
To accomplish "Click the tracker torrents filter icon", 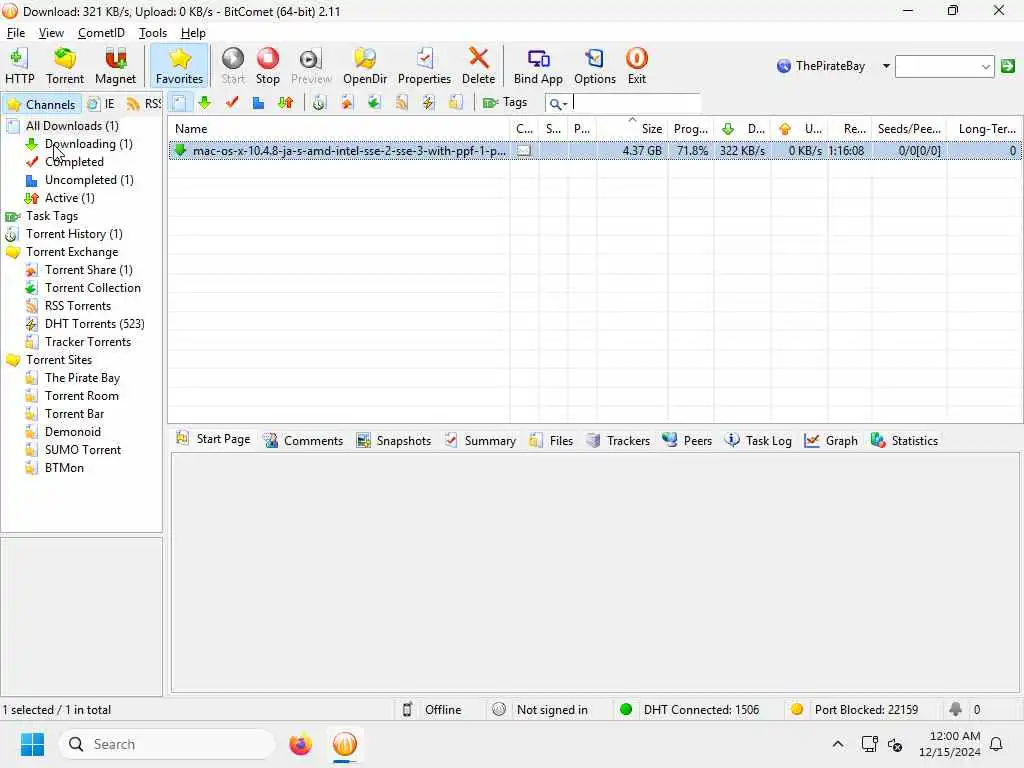I will click(x=456, y=103).
